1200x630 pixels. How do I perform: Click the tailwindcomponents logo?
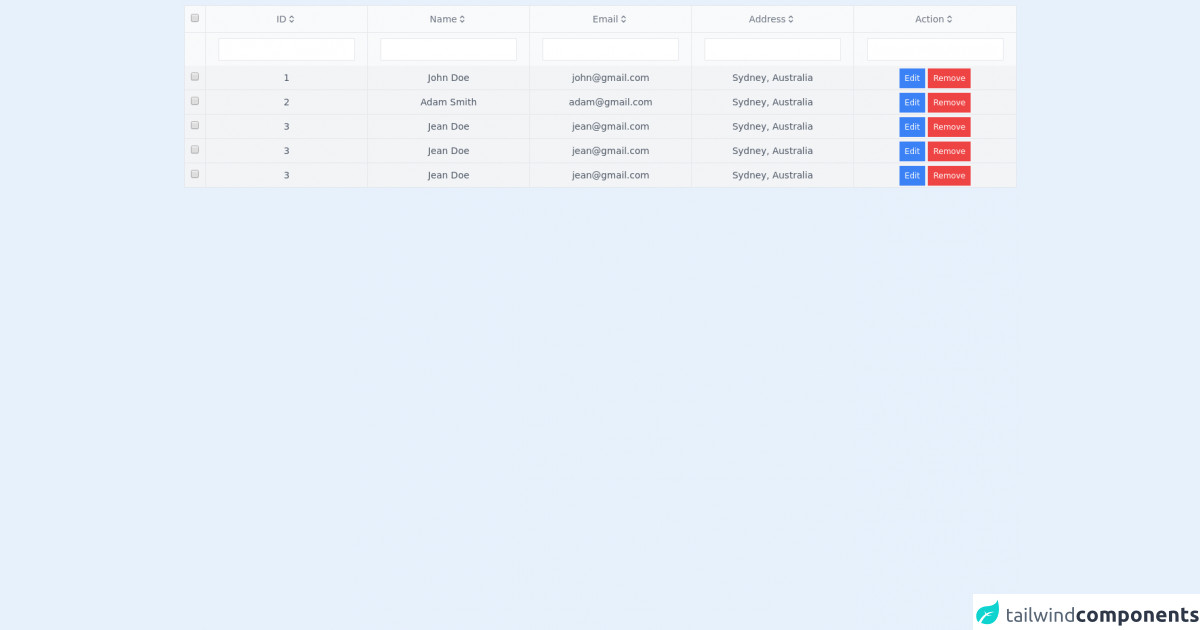pyautogui.click(x=1086, y=613)
